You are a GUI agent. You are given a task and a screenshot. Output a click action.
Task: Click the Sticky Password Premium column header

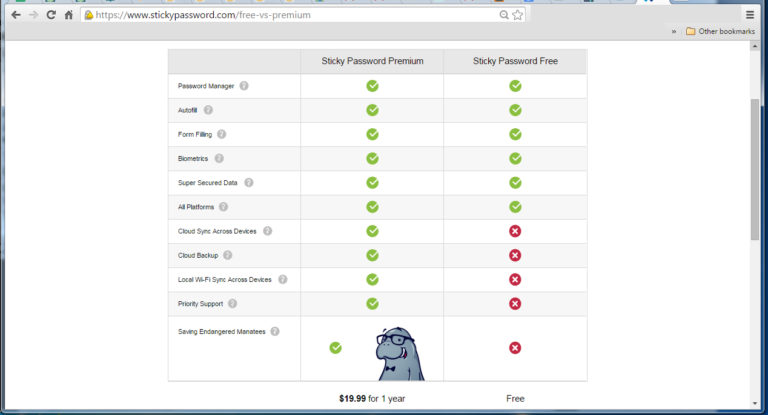coord(372,61)
